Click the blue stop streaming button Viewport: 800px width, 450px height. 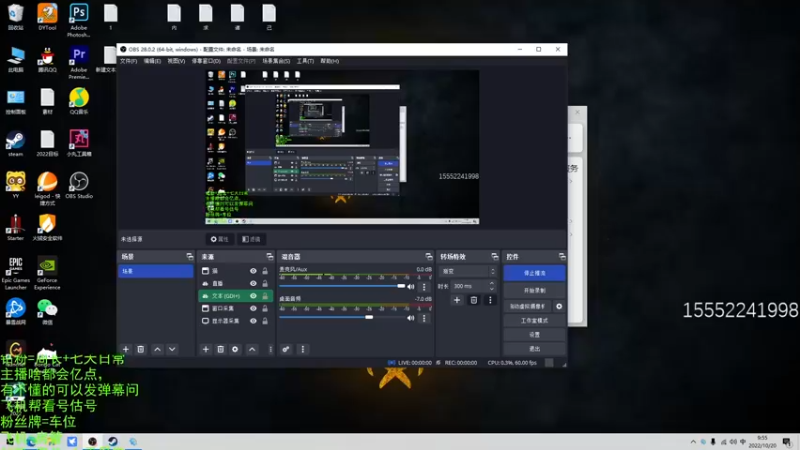pyautogui.click(x=534, y=273)
